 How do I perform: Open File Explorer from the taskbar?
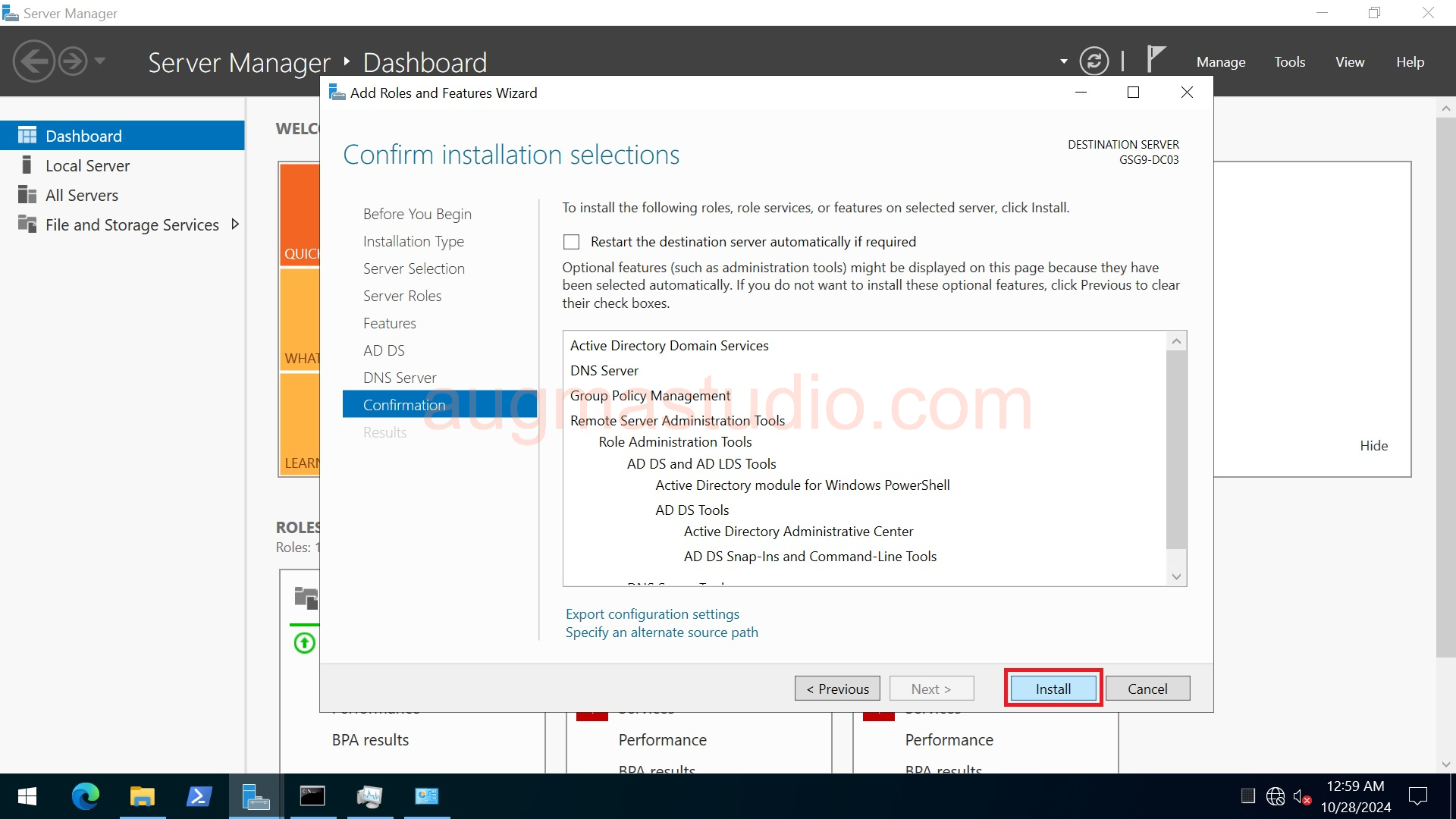pyautogui.click(x=142, y=796)
